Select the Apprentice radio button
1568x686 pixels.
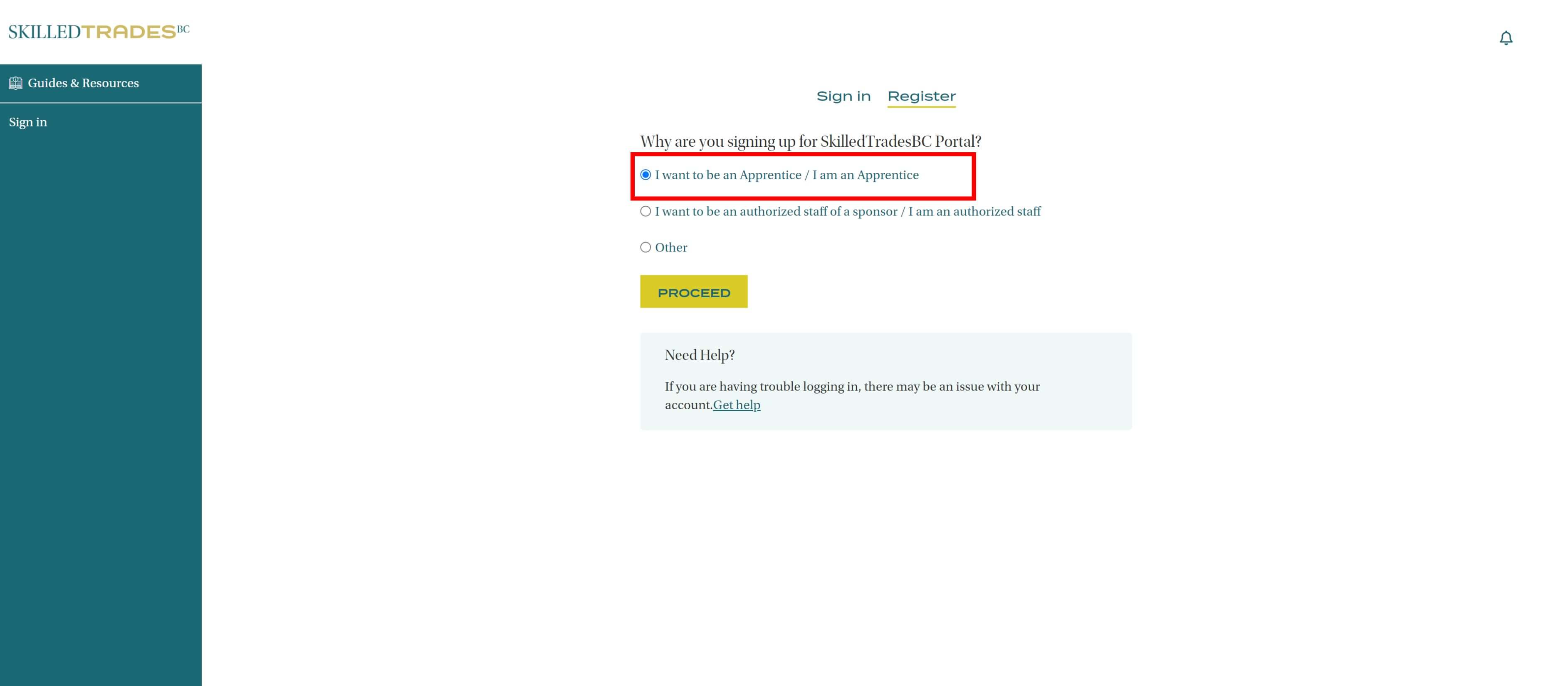click(x=645, y=175)
